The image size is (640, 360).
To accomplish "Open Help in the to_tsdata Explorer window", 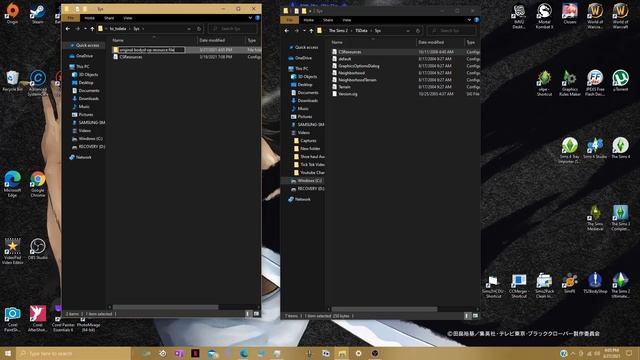I will [x=257, y=18].
